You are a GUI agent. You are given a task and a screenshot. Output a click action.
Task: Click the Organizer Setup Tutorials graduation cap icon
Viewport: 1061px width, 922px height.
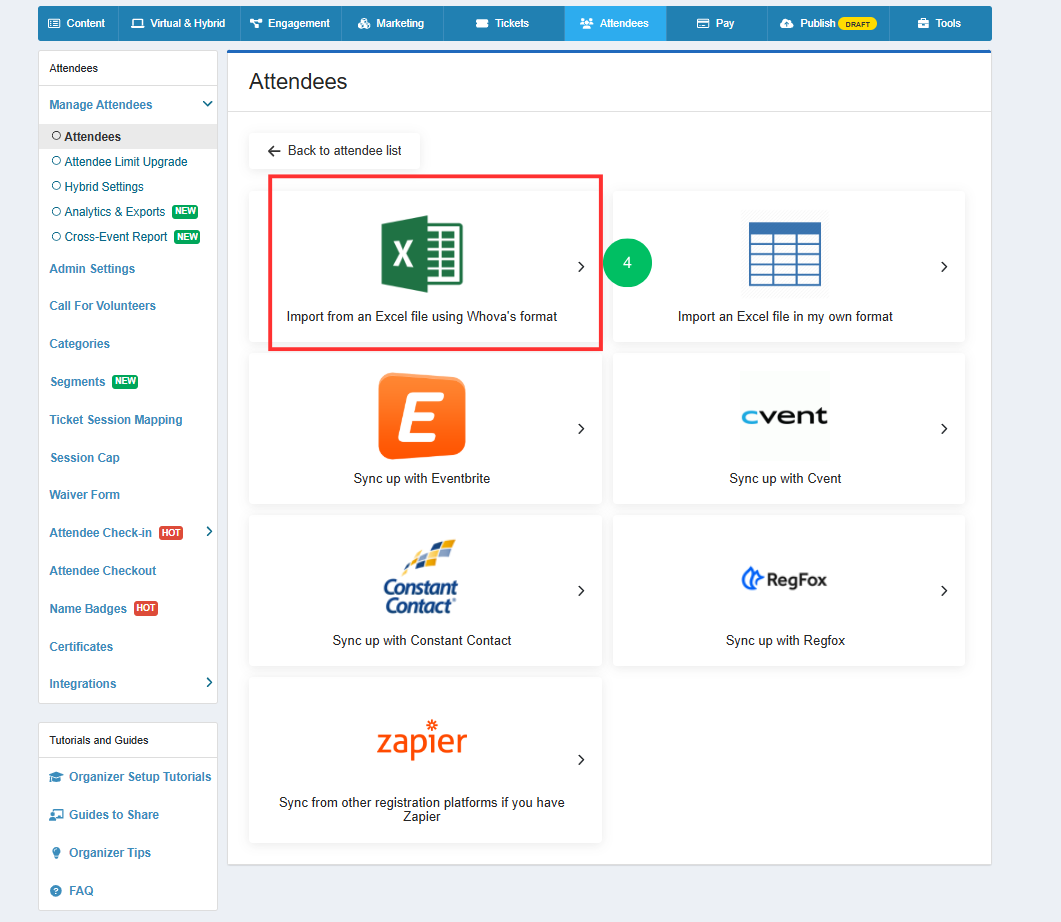[x=56, y=777]
